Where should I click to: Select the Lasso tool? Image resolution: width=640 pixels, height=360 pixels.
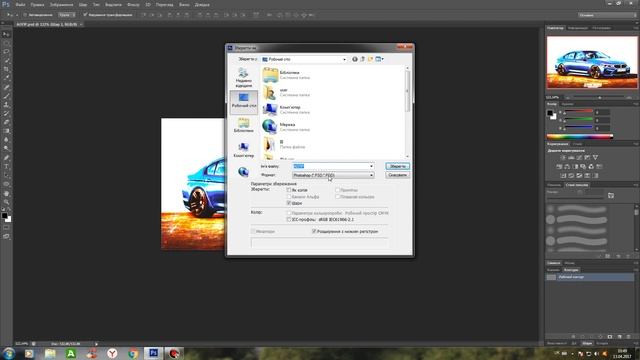click(x=6, y=52)
